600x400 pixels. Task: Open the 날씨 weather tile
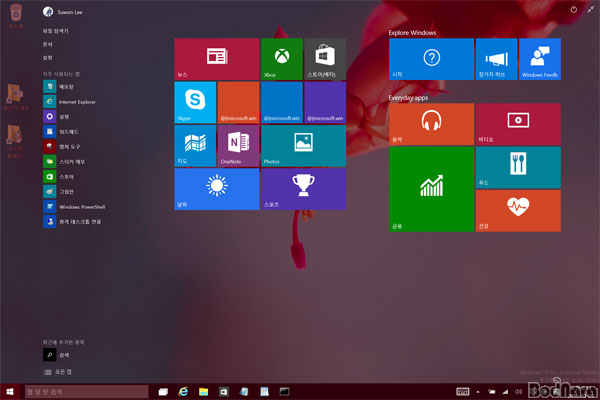click(217, 189)
